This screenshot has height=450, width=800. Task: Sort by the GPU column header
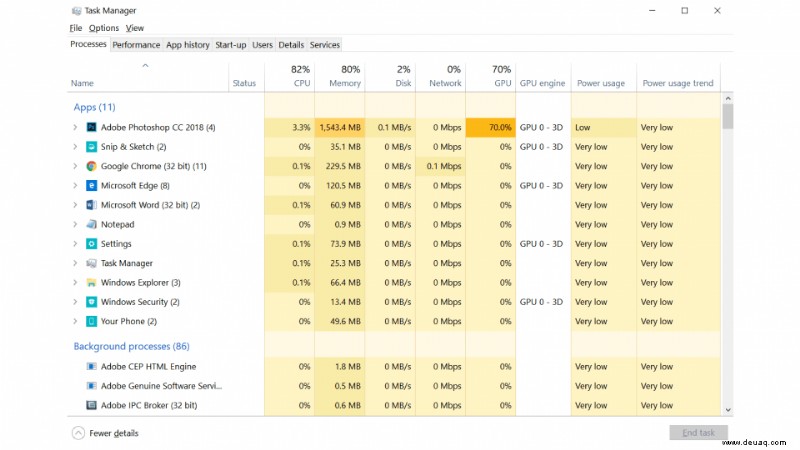(x=490, y=78)
